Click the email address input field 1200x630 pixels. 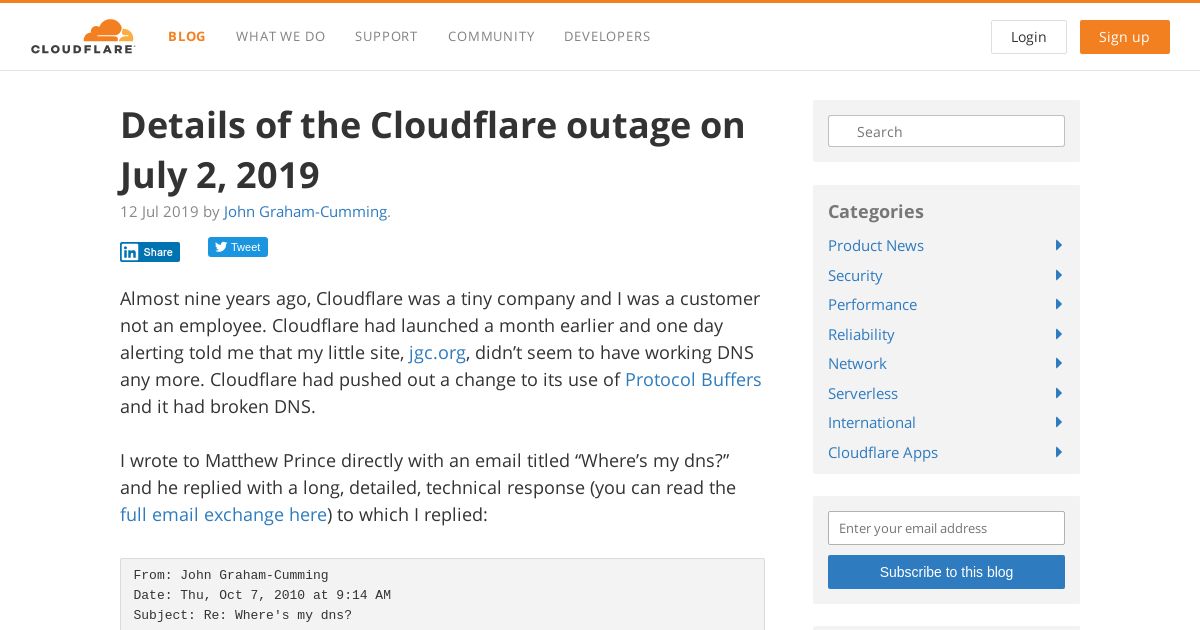(x=946, y=528)
